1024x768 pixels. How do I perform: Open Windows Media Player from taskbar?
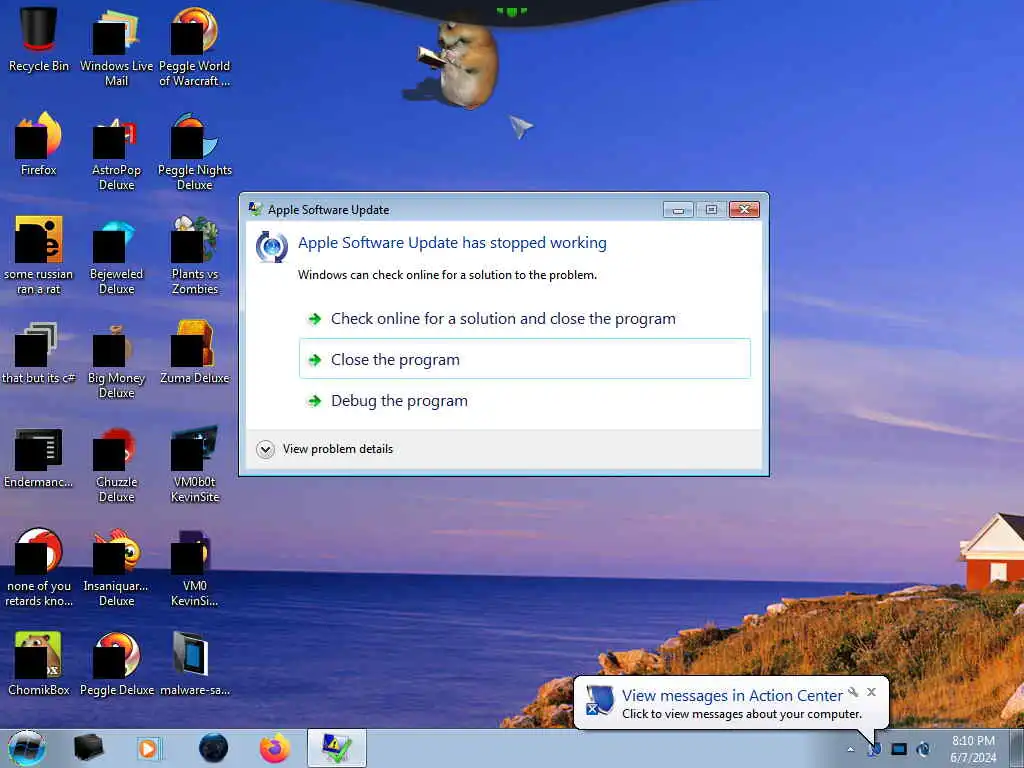[x=149, y=748]
